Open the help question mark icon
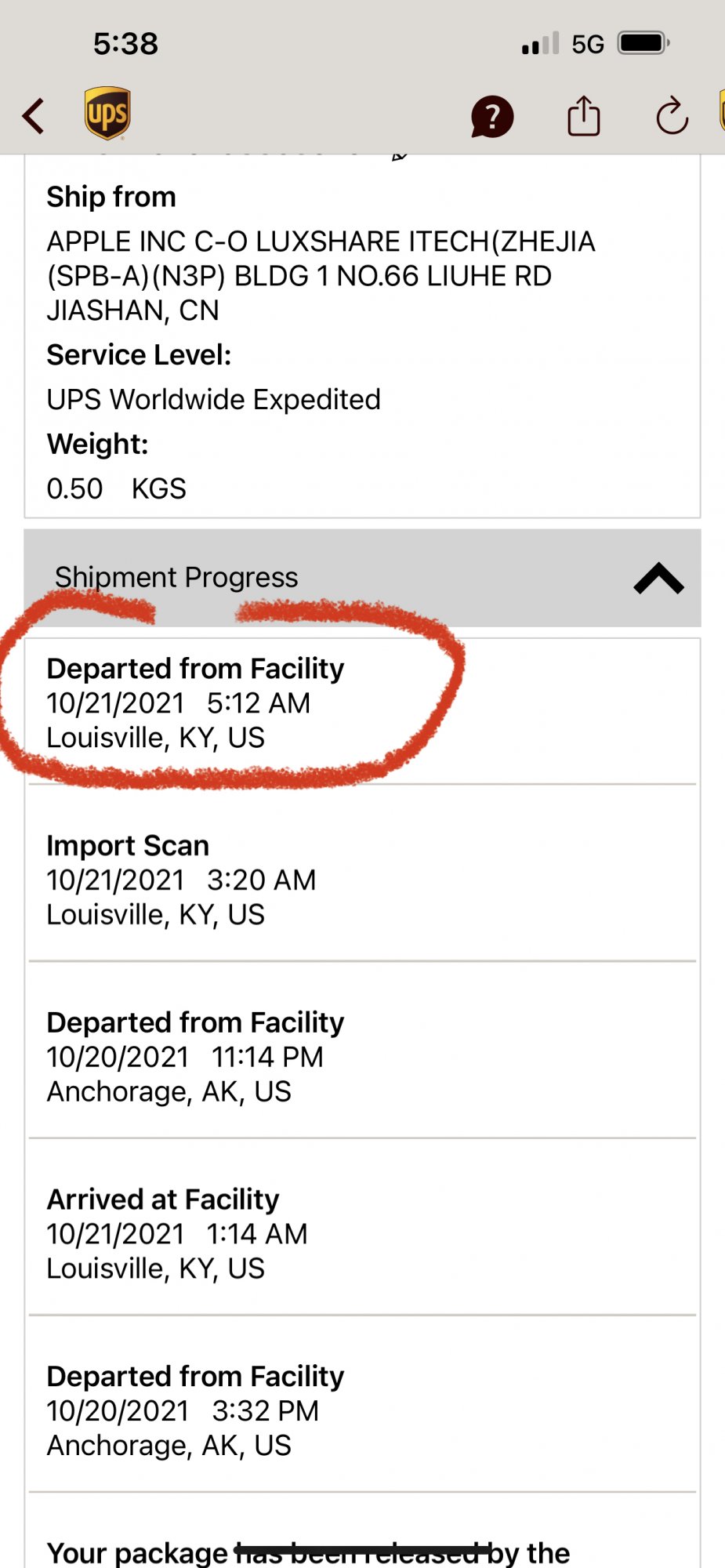Screen dimensions: 725x1568 [491, 117]
